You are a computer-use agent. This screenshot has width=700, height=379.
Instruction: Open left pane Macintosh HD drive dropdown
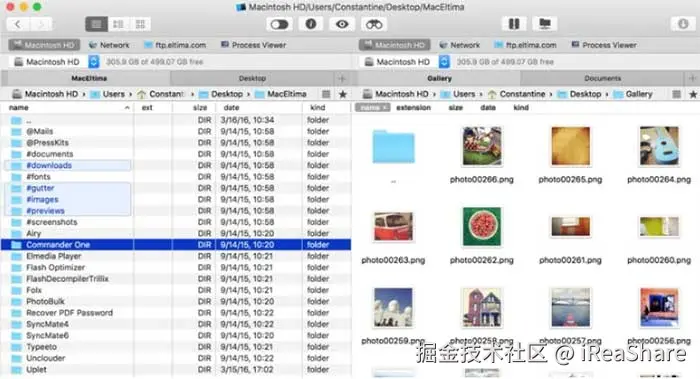pyautogui.click(x=93, y=62)
